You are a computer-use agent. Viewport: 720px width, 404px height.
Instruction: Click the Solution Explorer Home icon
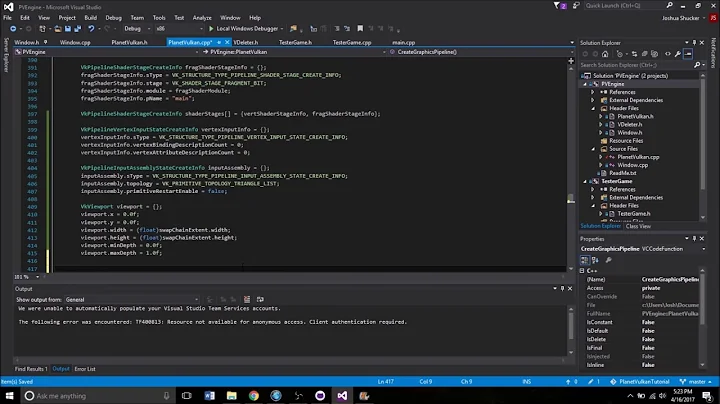click(x=605, y=54)
